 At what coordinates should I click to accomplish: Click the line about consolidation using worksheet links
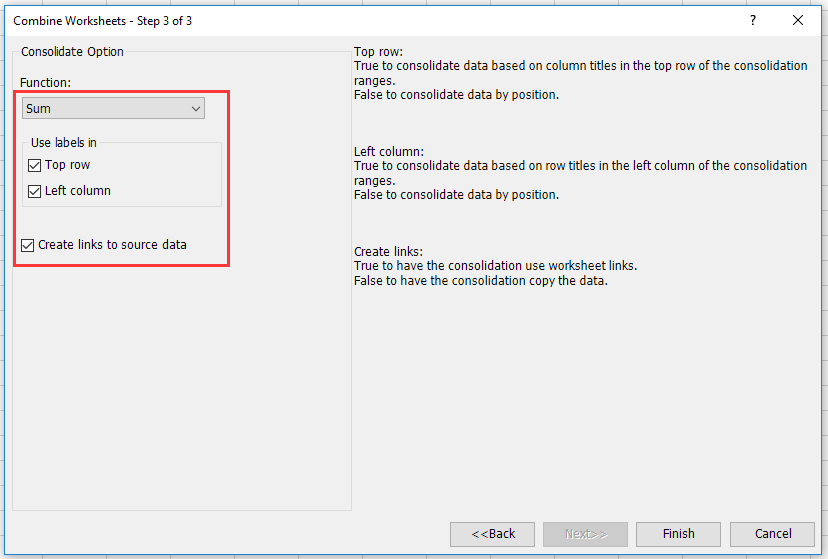pos(495,266)
